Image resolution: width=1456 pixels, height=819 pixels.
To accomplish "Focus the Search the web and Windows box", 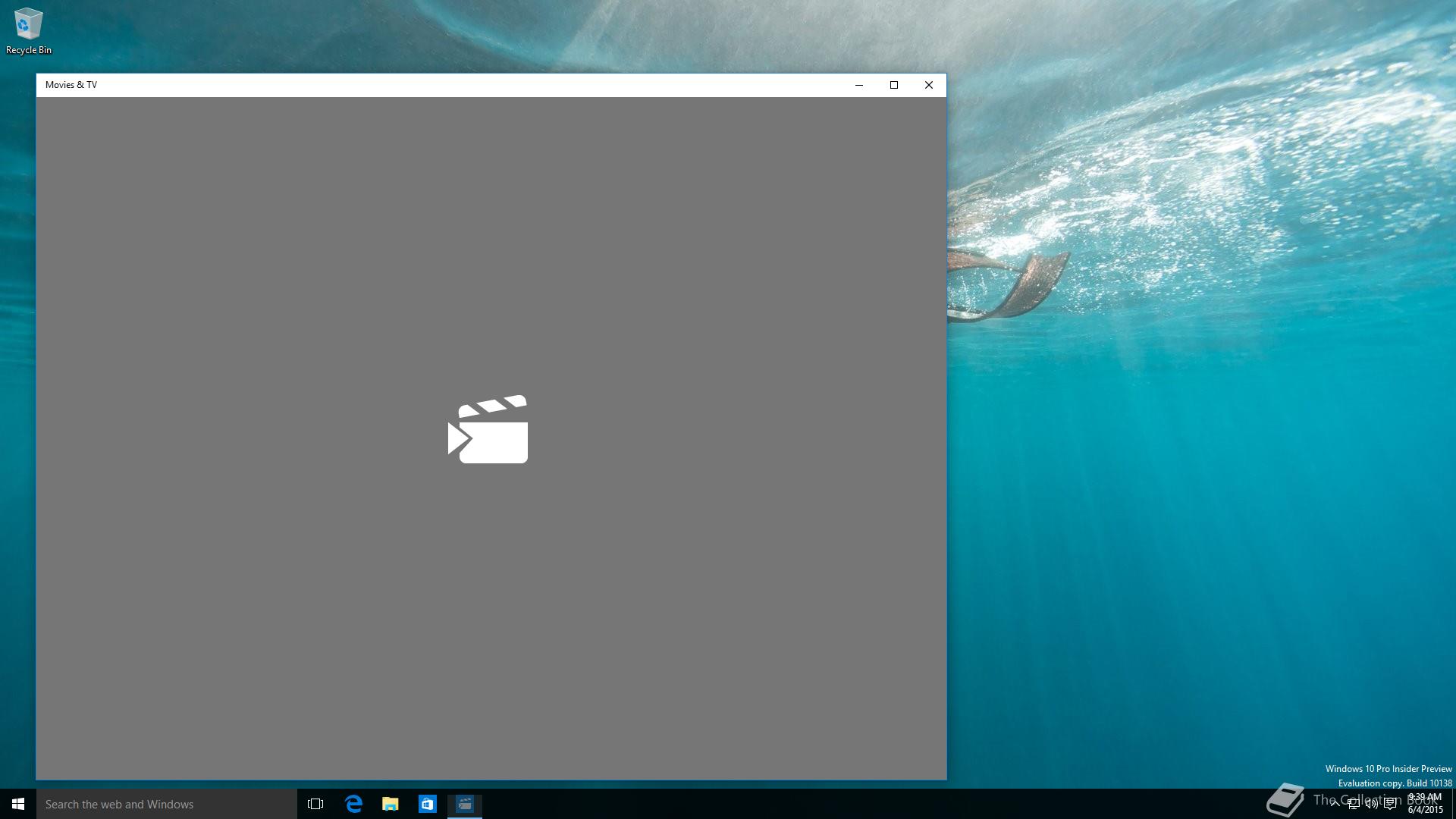I will tap(167, 804).
